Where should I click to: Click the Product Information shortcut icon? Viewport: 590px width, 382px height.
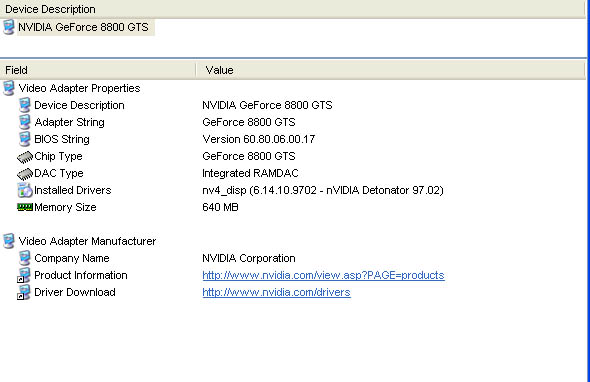24,275
